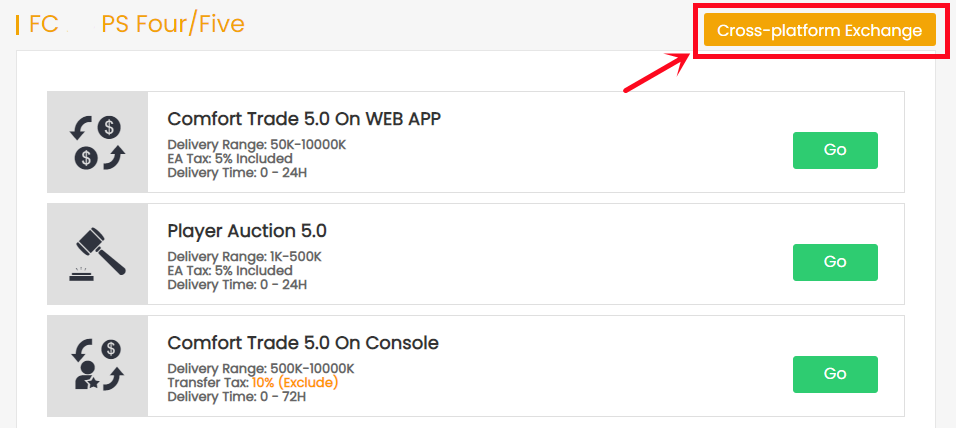Click the Comfort Trade Console player icon

click(97, 366)
